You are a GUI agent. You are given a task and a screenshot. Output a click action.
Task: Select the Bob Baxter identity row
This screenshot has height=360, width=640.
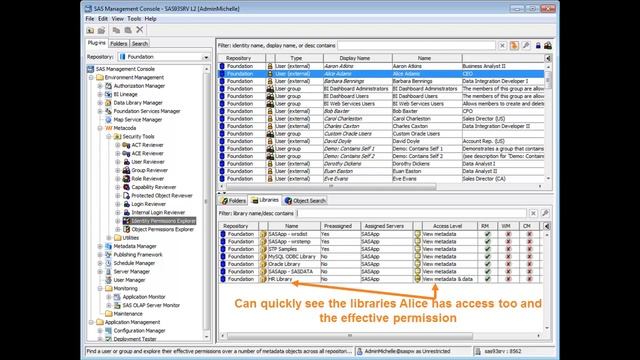click(381, 111)
